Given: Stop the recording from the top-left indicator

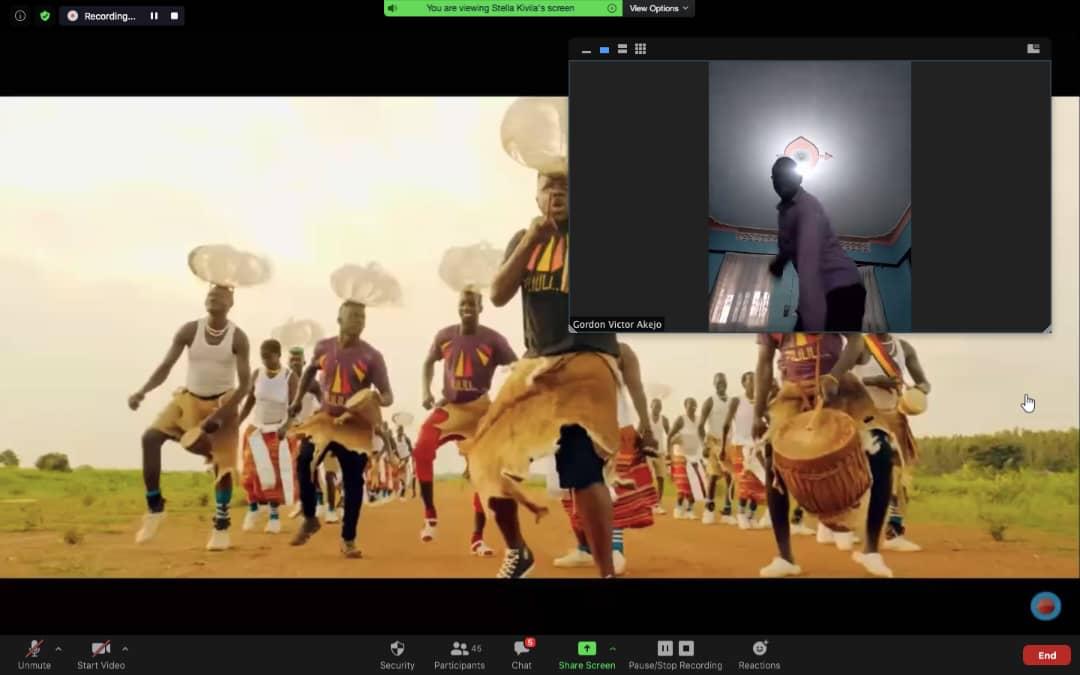Looking at the screenshot, I should tap(174, 15).
